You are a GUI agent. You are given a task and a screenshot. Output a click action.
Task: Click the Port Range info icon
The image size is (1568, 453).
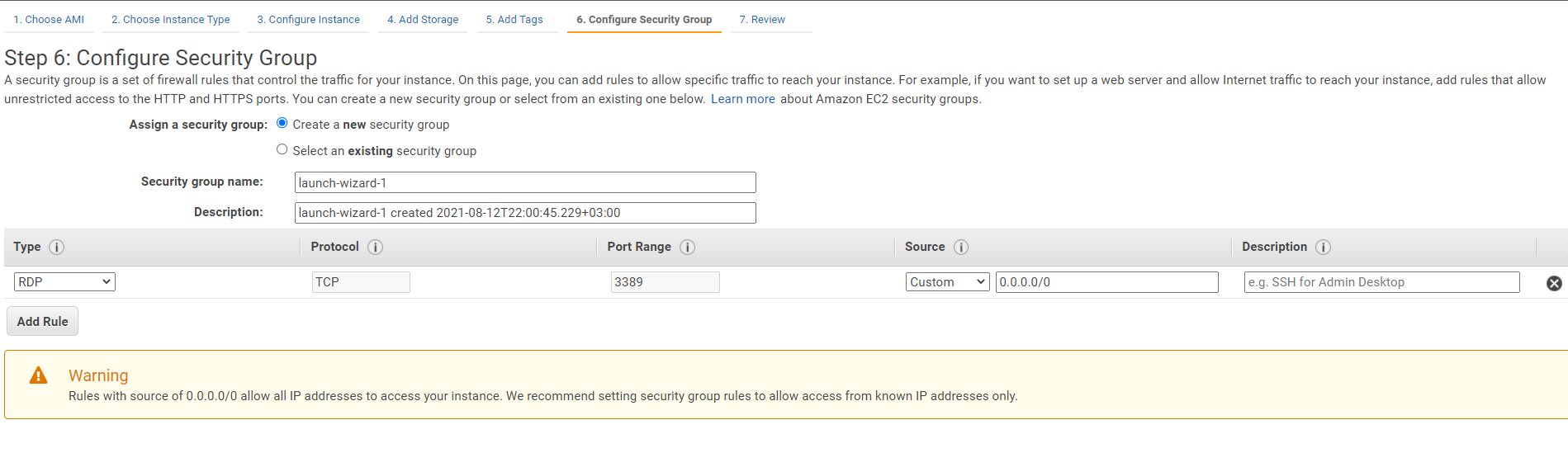click(x=687, y=247)
